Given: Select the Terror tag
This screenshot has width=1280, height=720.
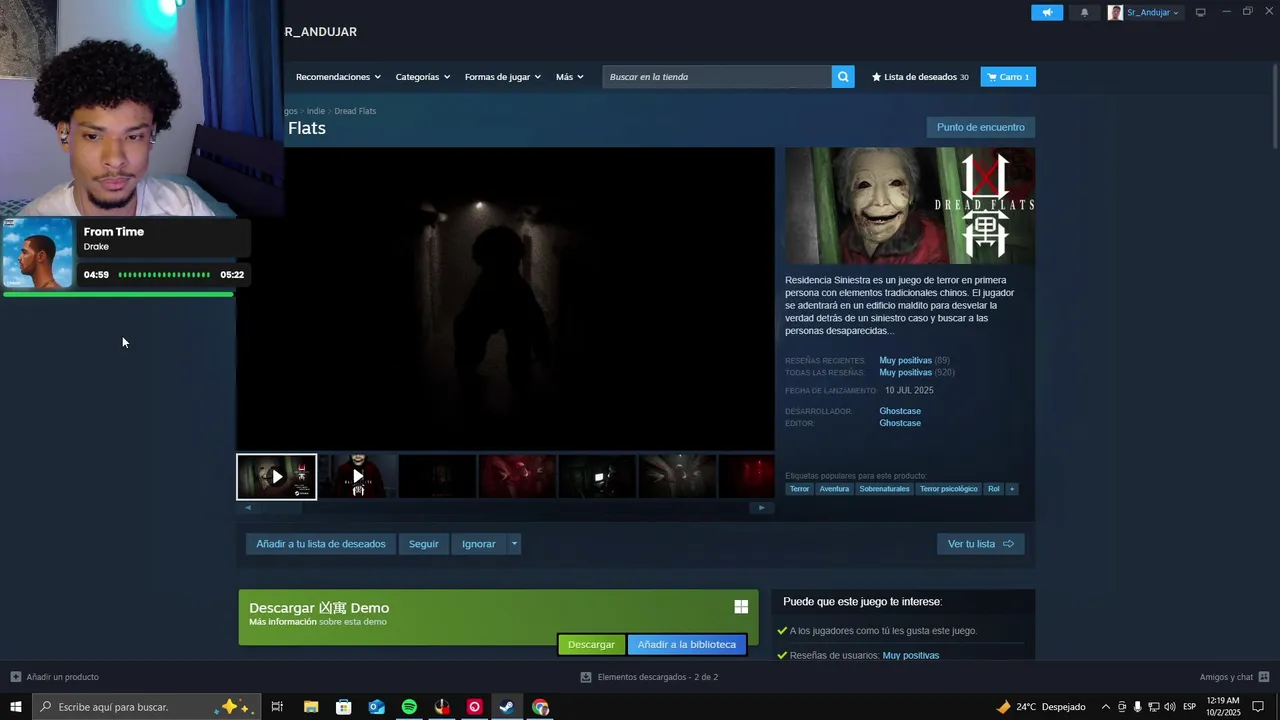Looking at the screenshot, I should tap(799, 489).
